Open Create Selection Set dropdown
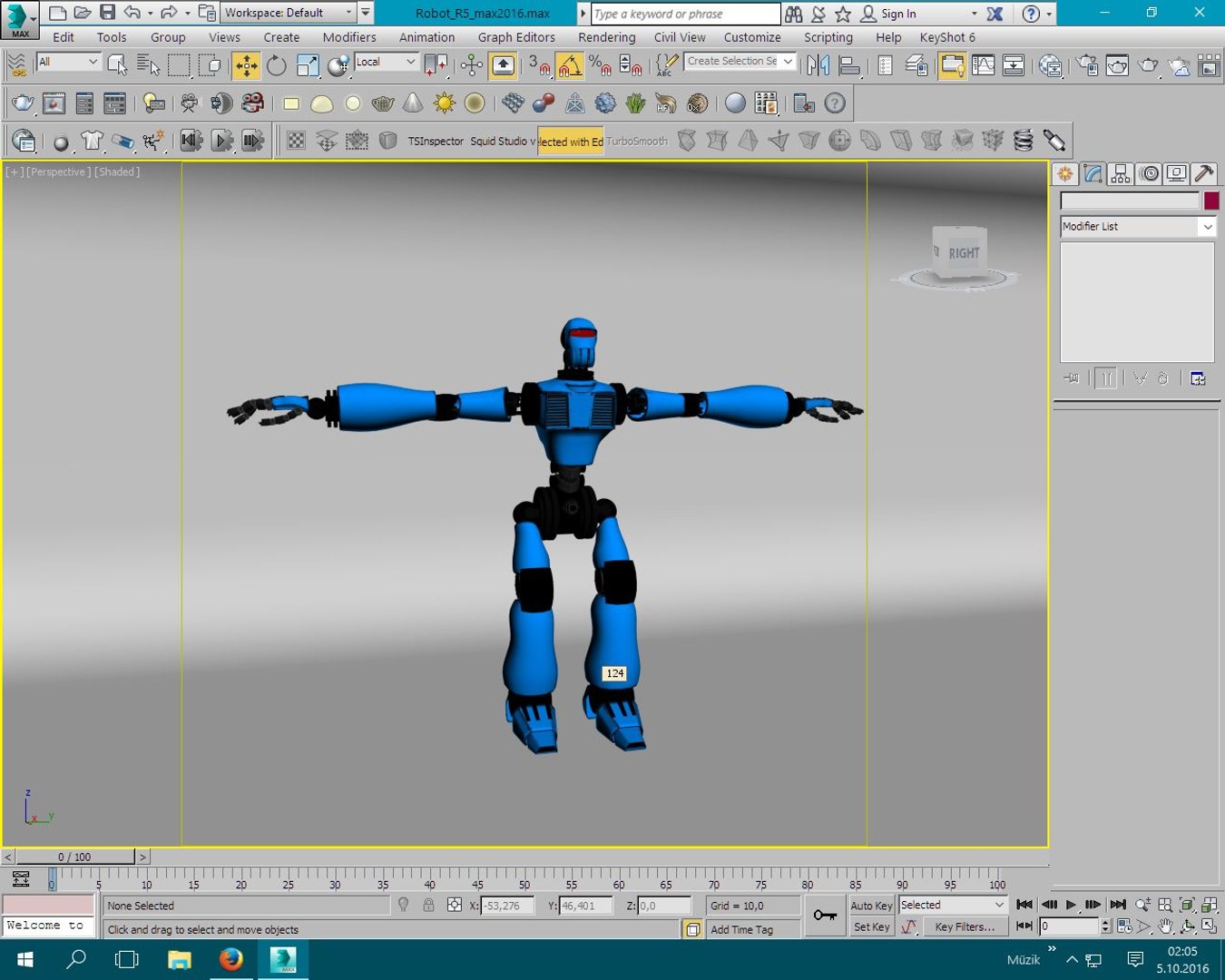Image resolution: width=1225 pixels, height=980 pixels. pyautogui.click(x=740, y=62)
